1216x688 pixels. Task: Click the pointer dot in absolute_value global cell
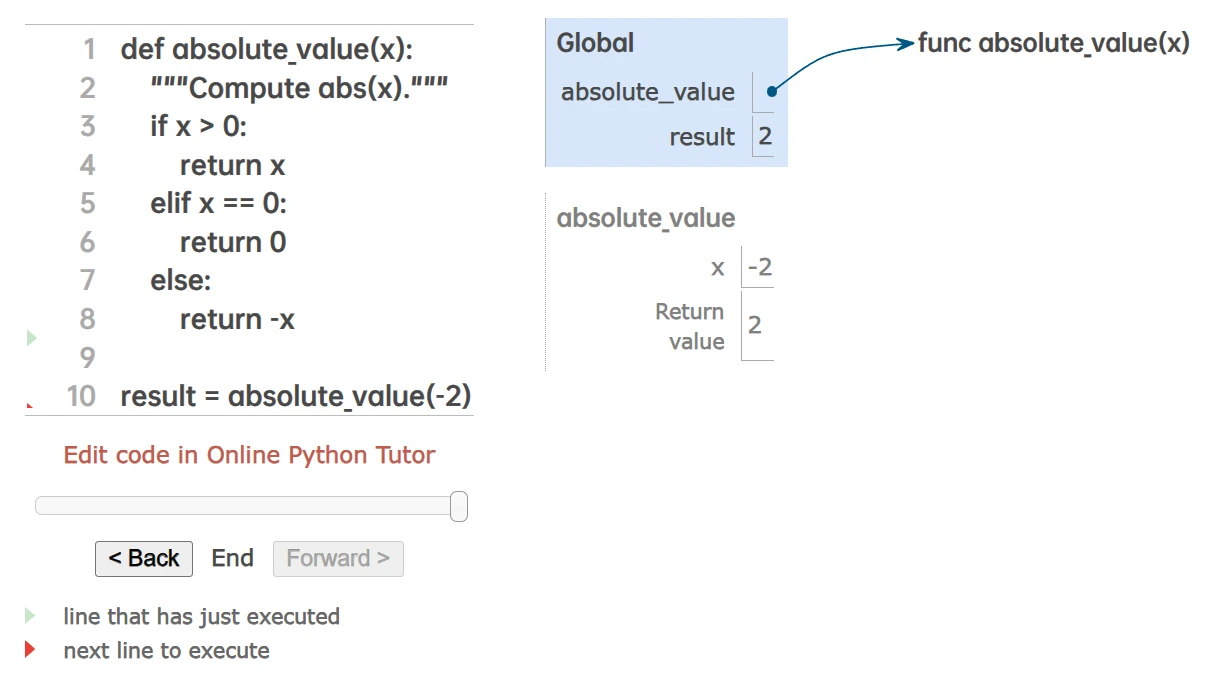pos(771,92)
